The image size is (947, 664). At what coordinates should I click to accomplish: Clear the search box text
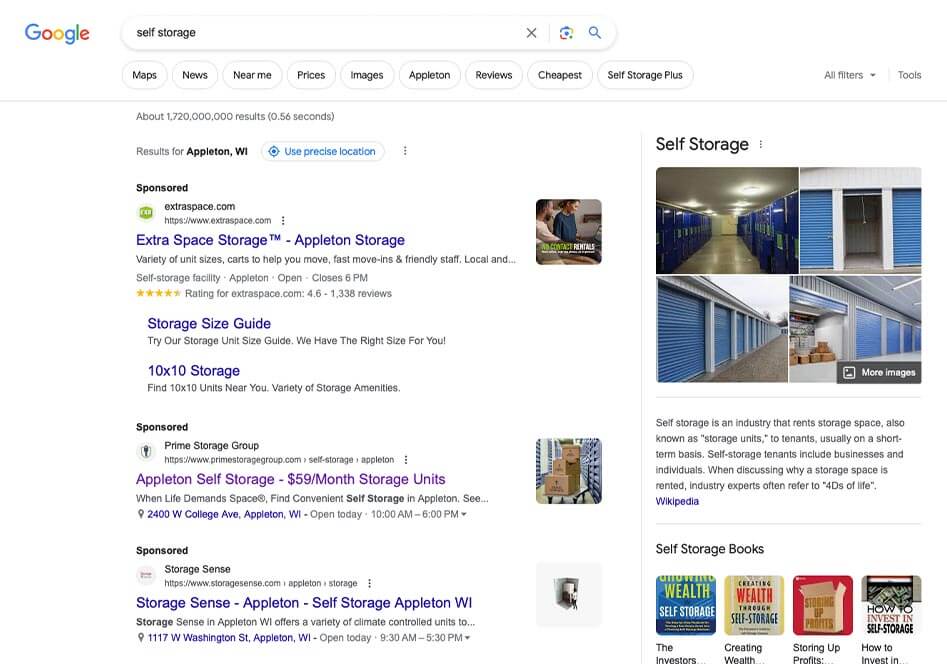click(x=531, y=33)
